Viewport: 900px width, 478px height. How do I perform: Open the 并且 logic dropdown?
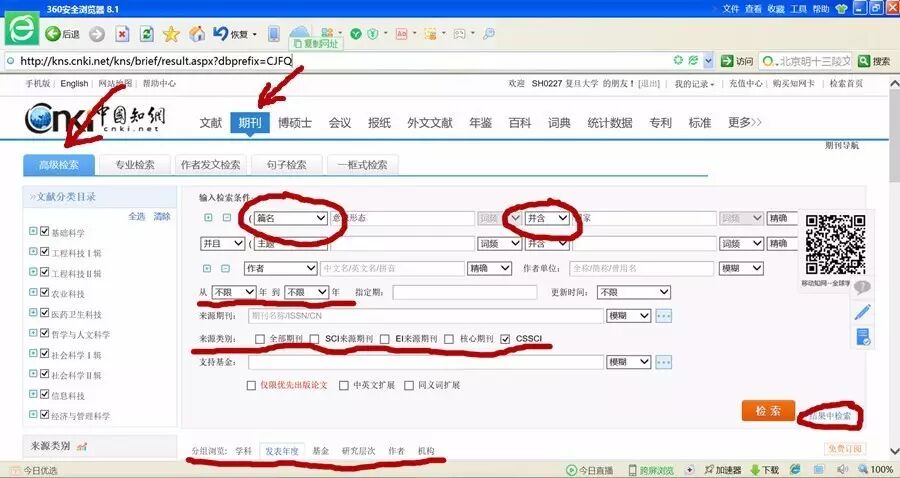[x=223, y=244]
